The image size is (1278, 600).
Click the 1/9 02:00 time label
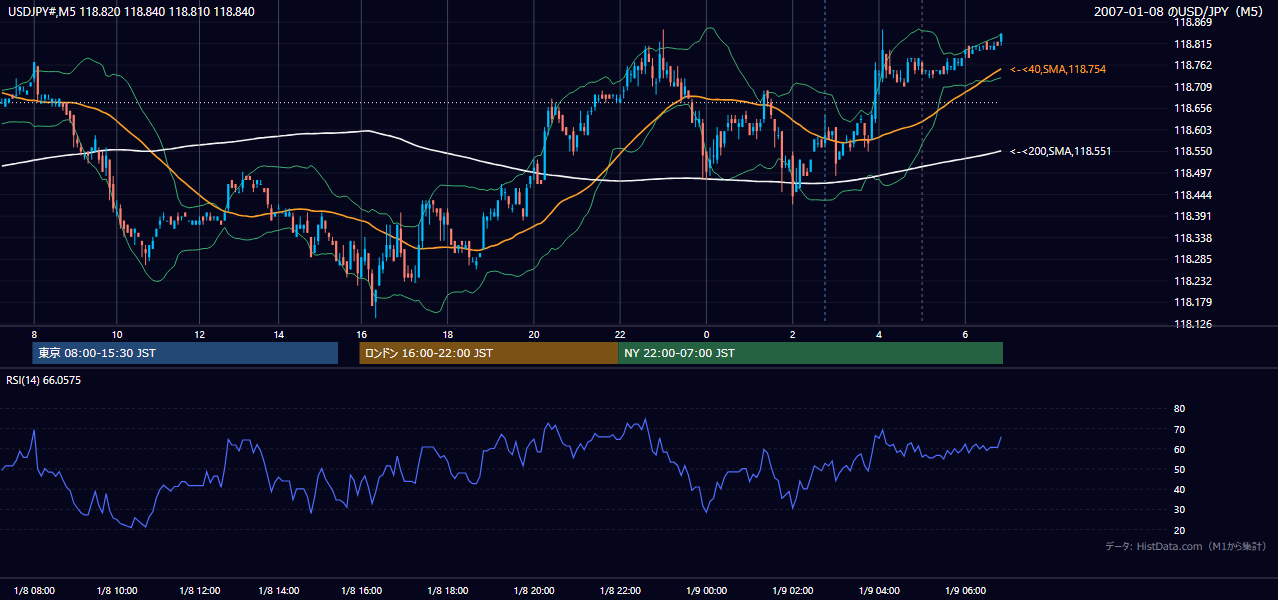pos(793,590)
